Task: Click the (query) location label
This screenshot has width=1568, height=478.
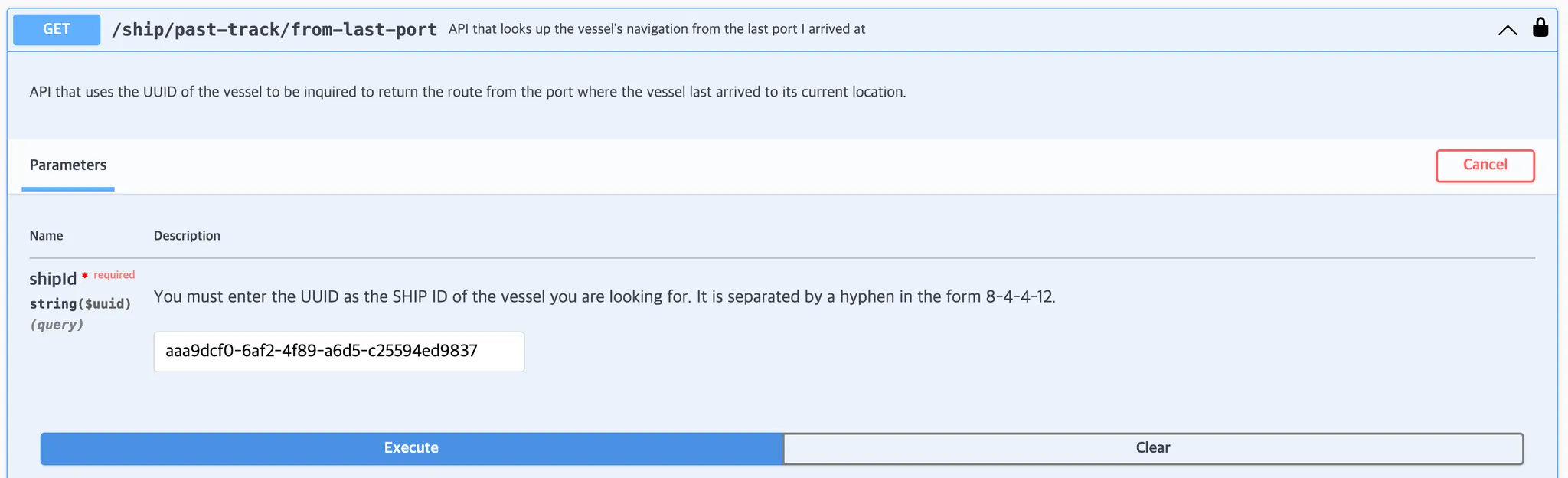Action: (x=57, y=325)
